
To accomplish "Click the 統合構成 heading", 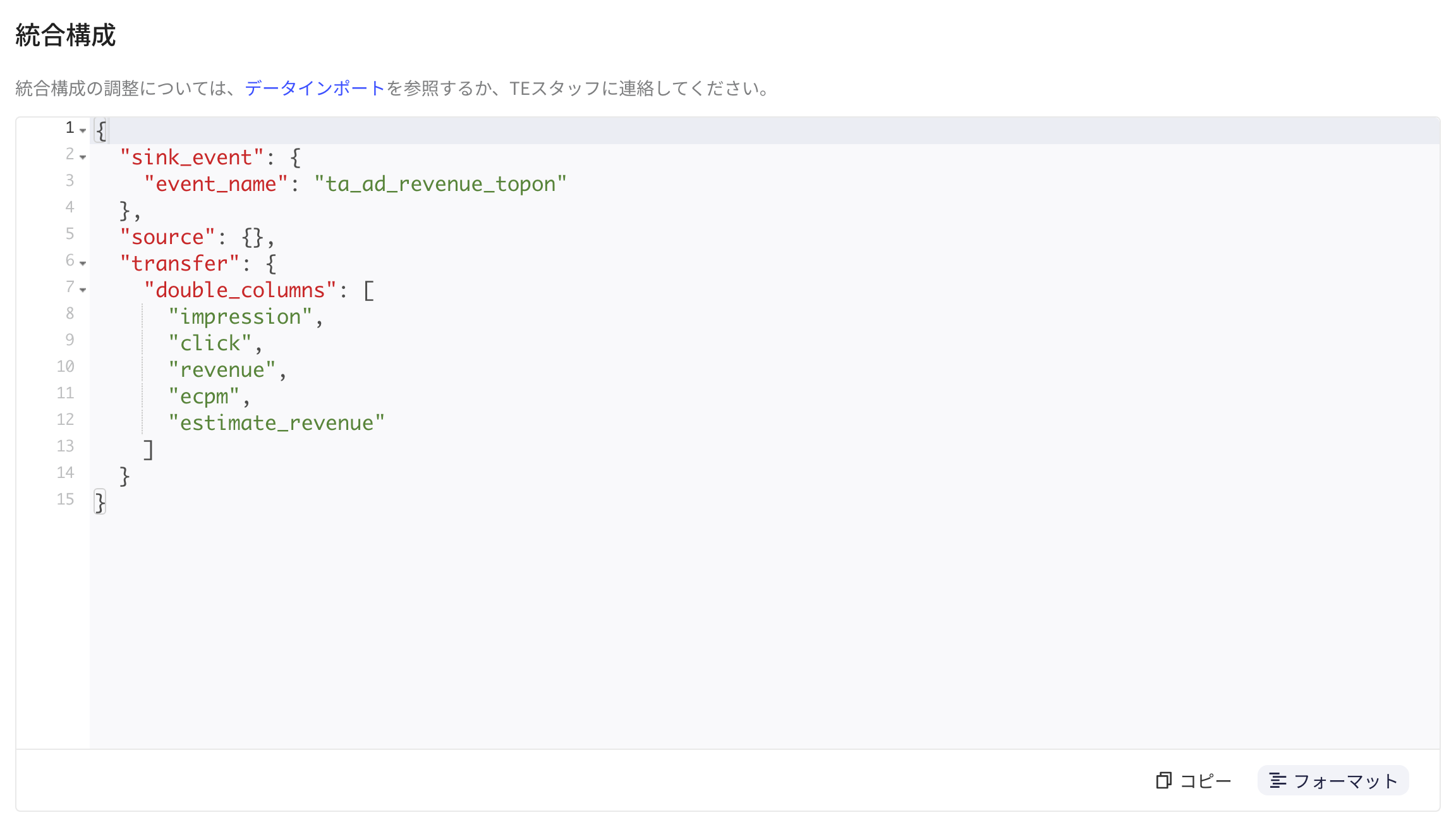I will click(66, 35).
